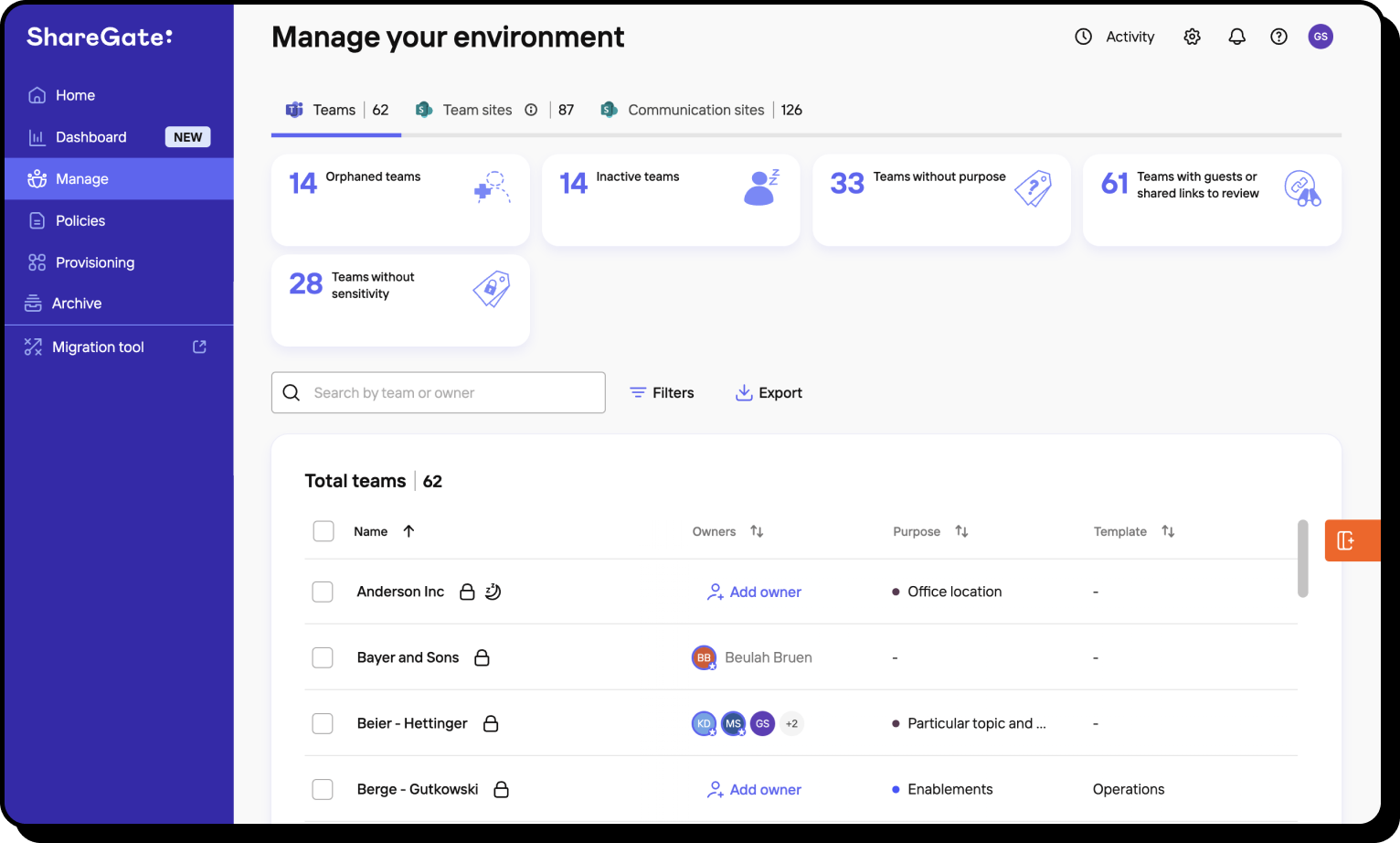Viewport: 1400px width, 843px height.
Task: Click the info icon beside Team sites
Action: (531, 110)
